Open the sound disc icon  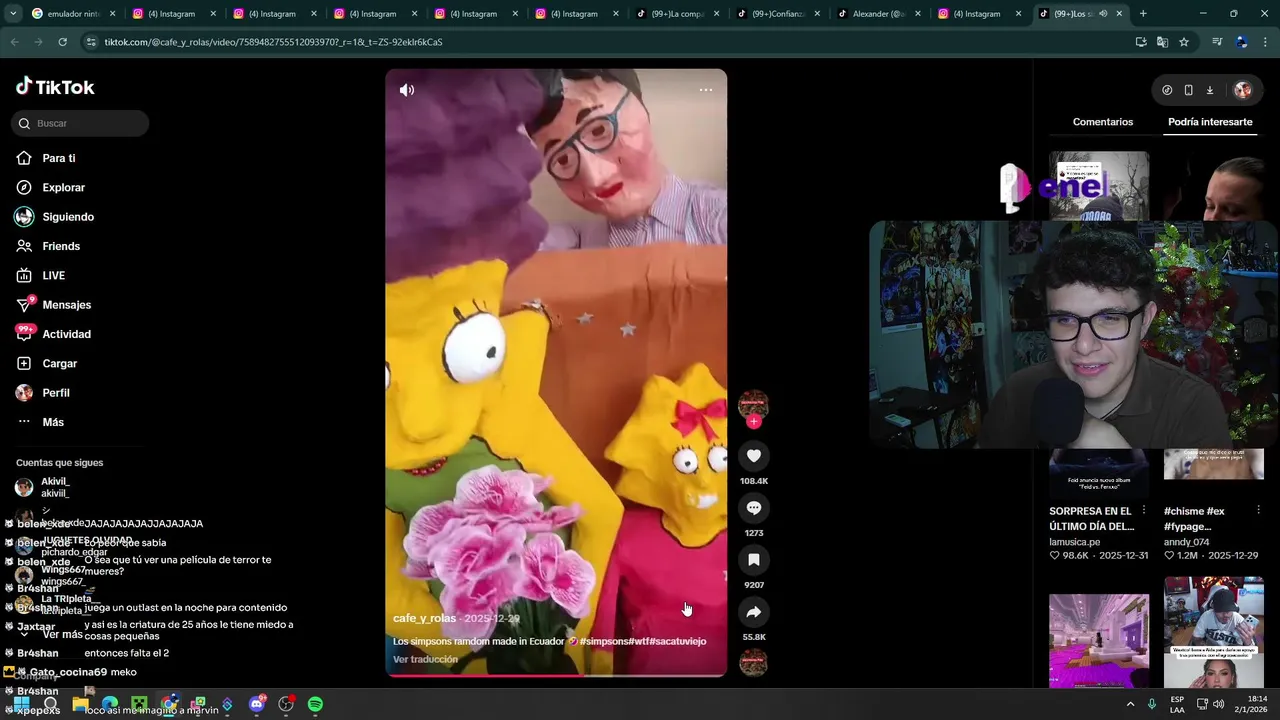tap(753, 662)
